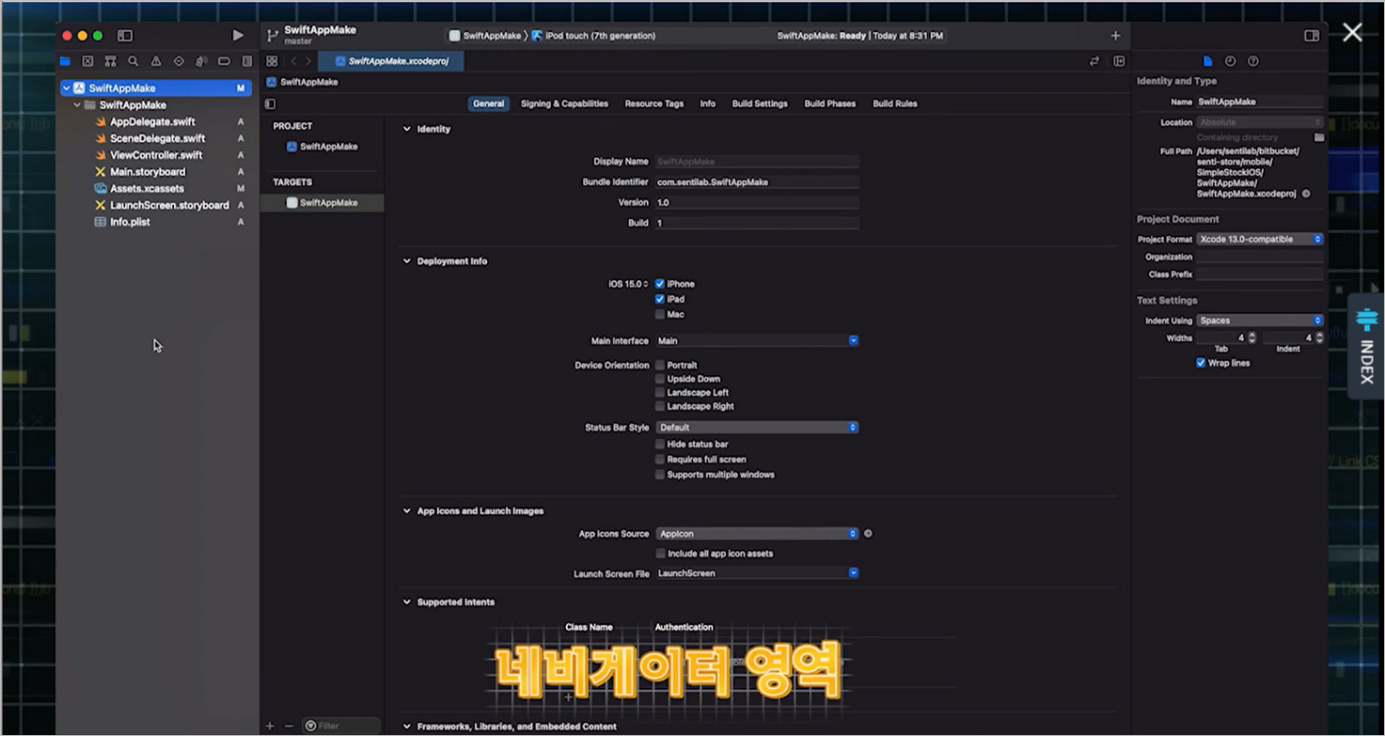Open the App Icons Source dropdown
The width and height of the screenshot is (1385, 736).
757,533
